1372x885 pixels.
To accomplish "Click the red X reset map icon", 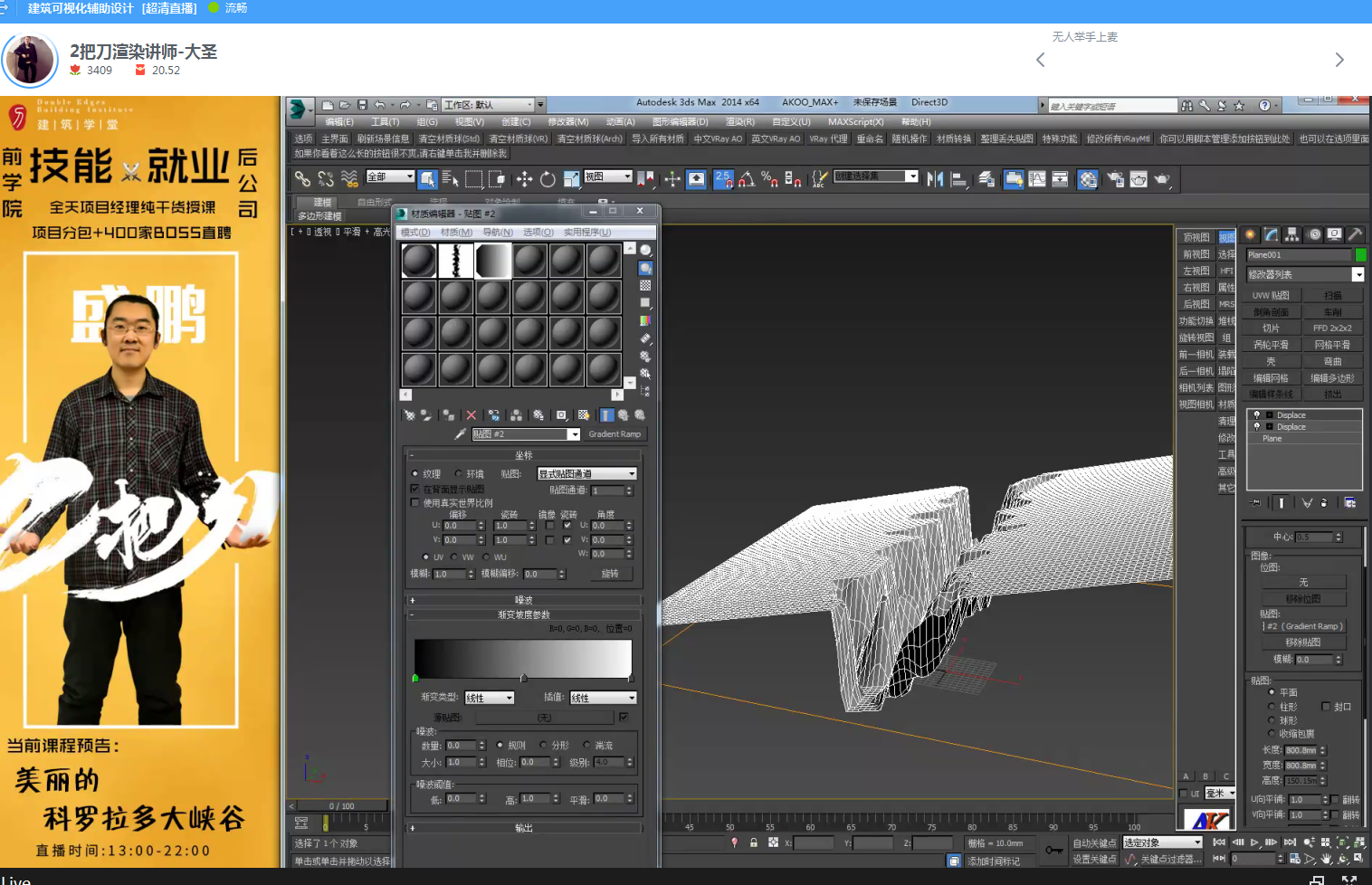I will pyautogui.click(x=471, y=415).
